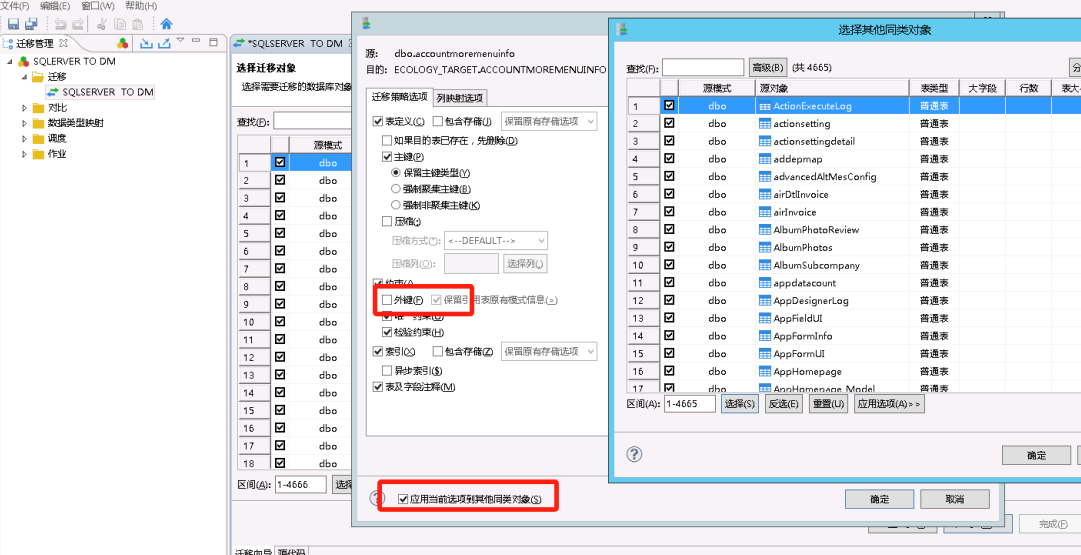Click the table icon beside AppFormInfo

pyautogui.click(x=764, y=336)
